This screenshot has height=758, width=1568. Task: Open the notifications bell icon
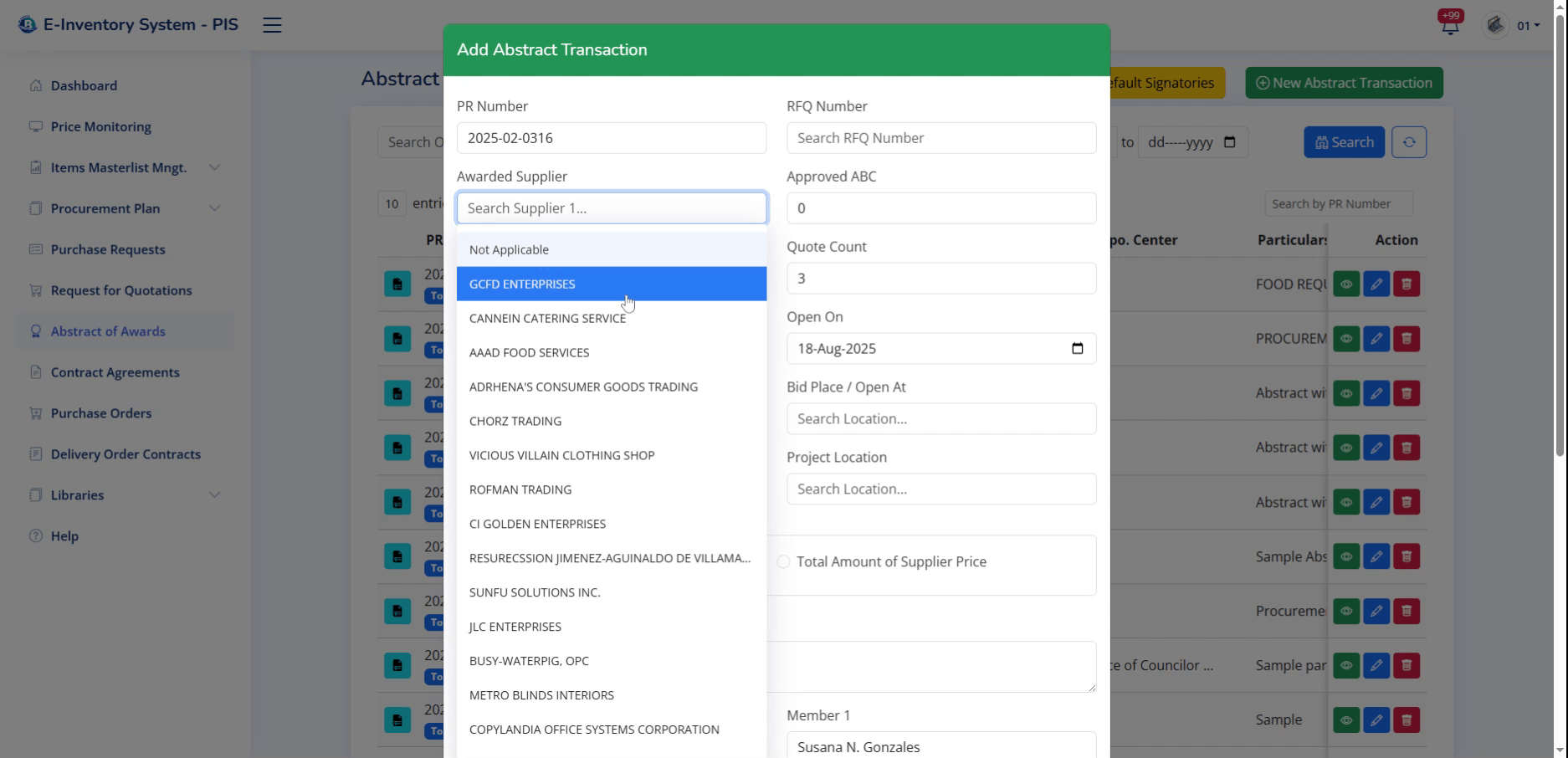point(1448,25)
